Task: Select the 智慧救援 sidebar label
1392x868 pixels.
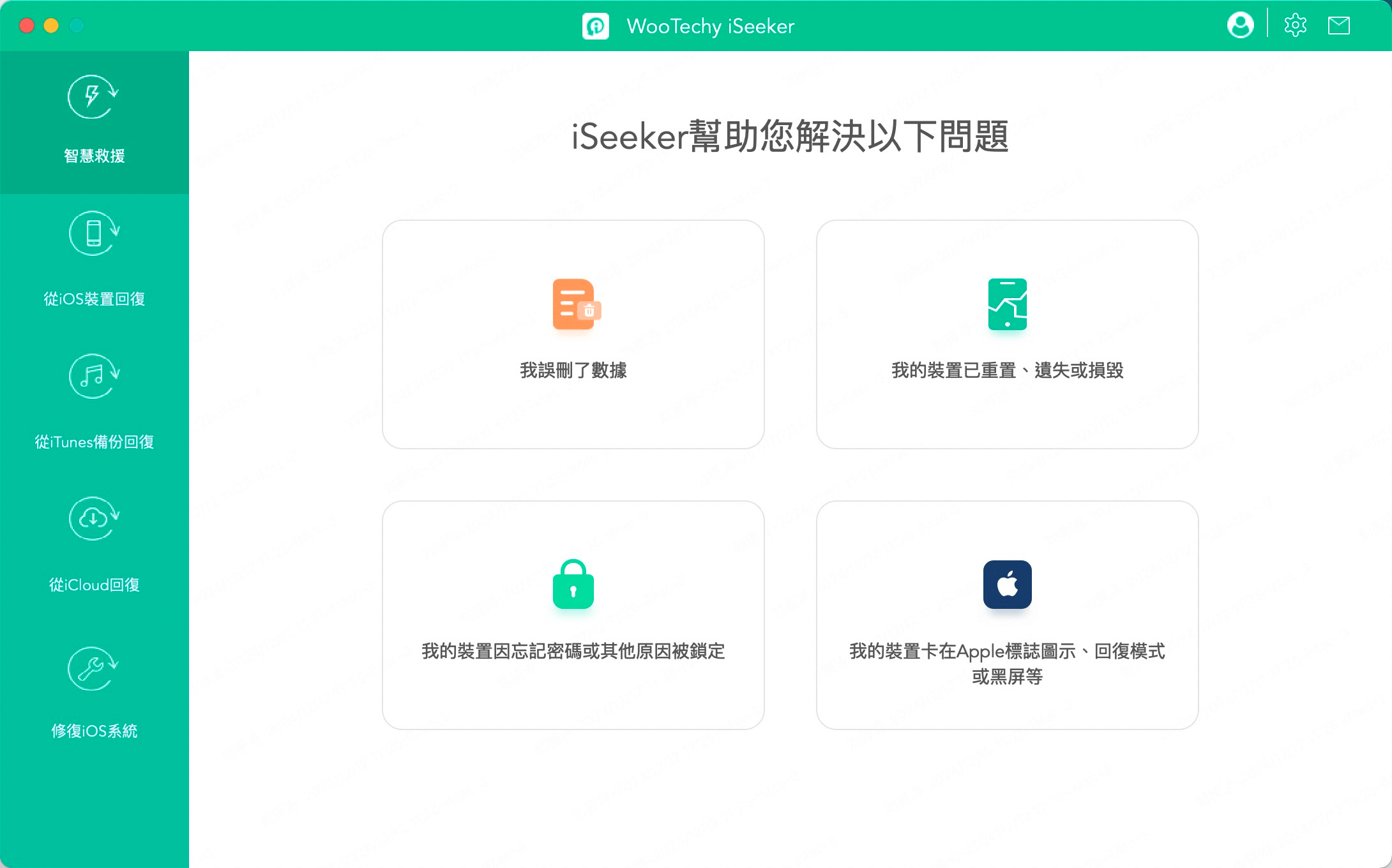Action: [x=95, y=156]
